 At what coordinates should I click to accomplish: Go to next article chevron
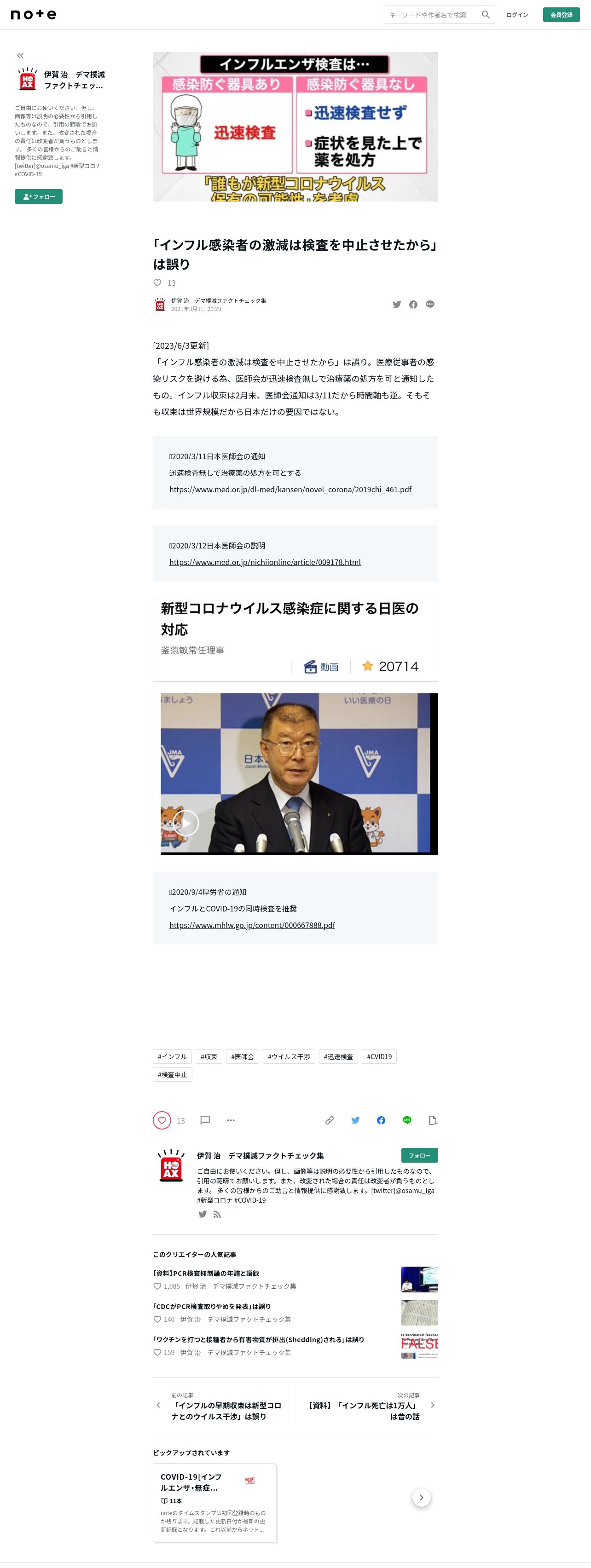click(433, 1405)
